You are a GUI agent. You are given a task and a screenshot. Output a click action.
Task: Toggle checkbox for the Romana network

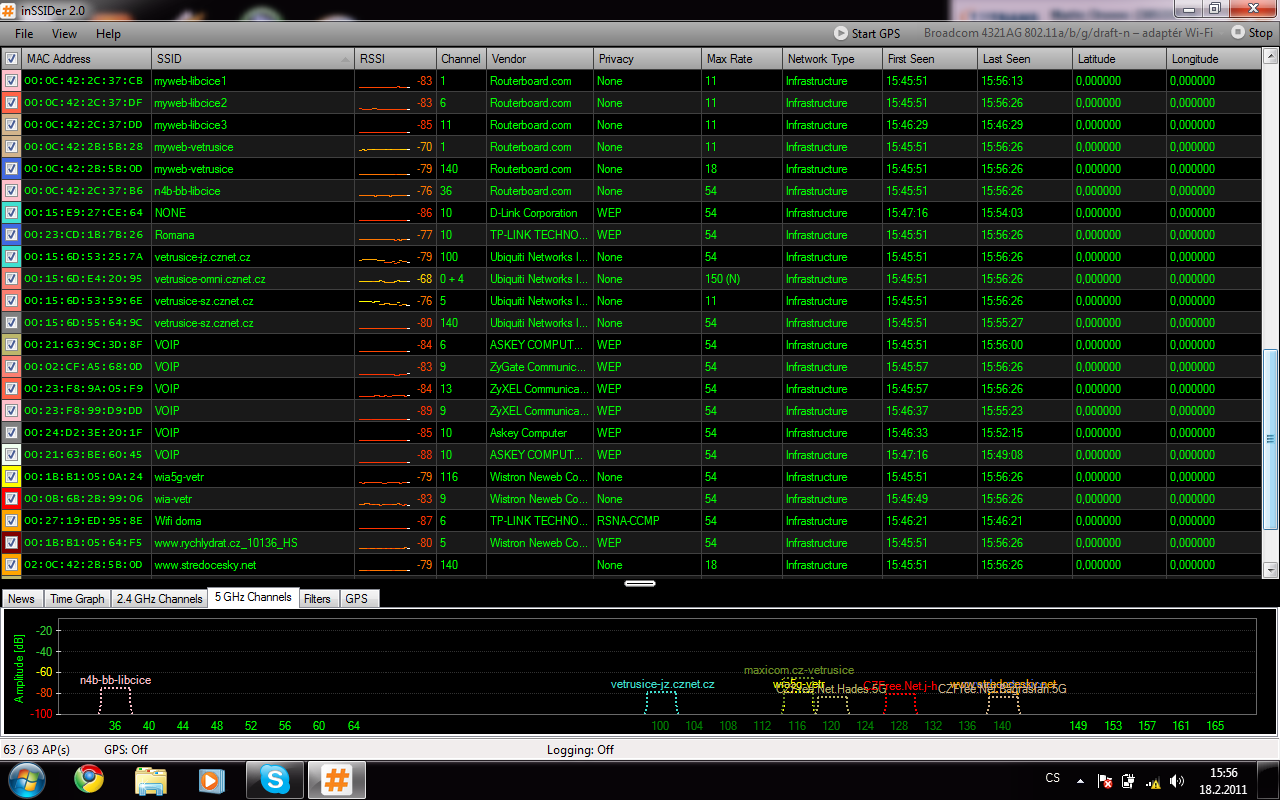tap(11, 235)
